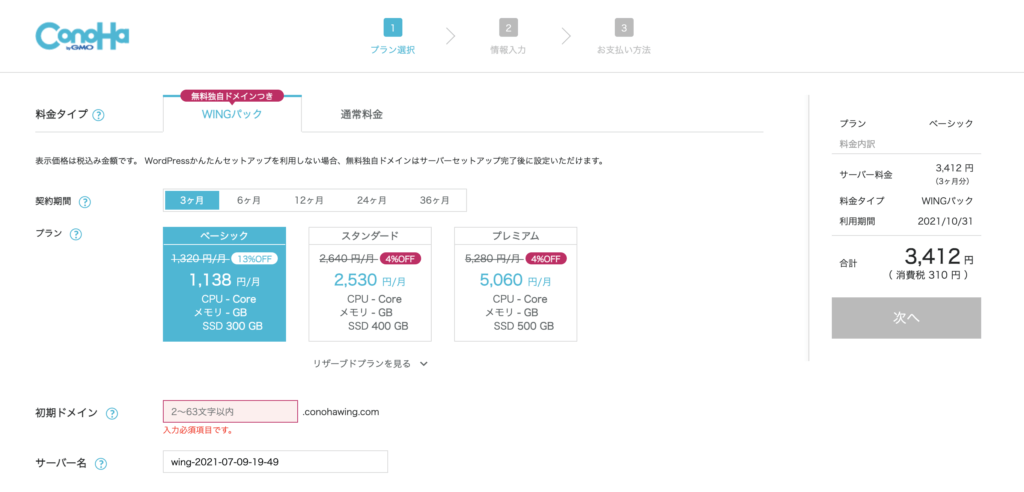Image resolution: width=1024 pixels, height=492 pixels.
Task: Click the 2021/10/31 利用期間 value
Action: [x=945, y=221]
